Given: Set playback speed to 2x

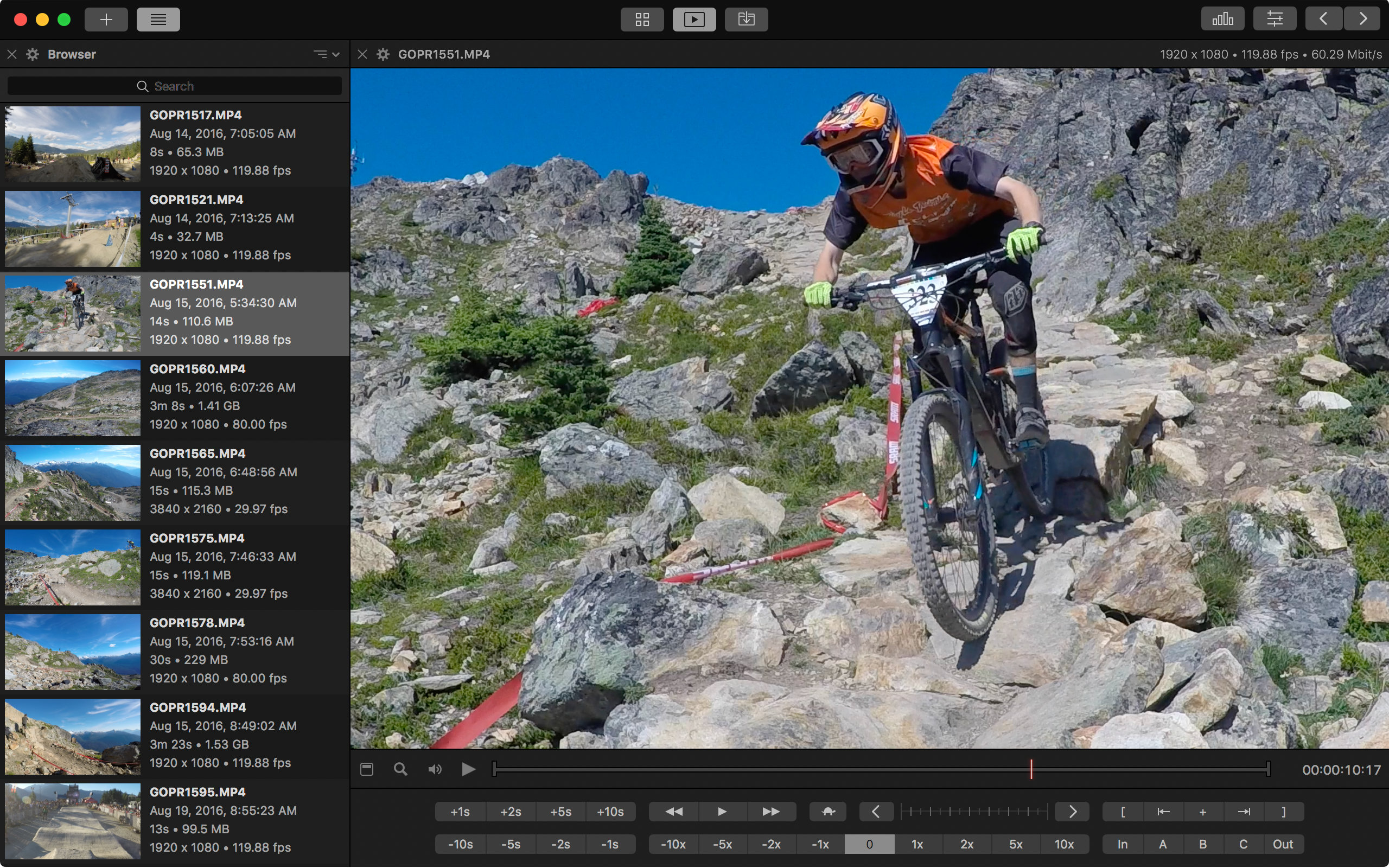Looking at the screenshot, I should 966,844.
